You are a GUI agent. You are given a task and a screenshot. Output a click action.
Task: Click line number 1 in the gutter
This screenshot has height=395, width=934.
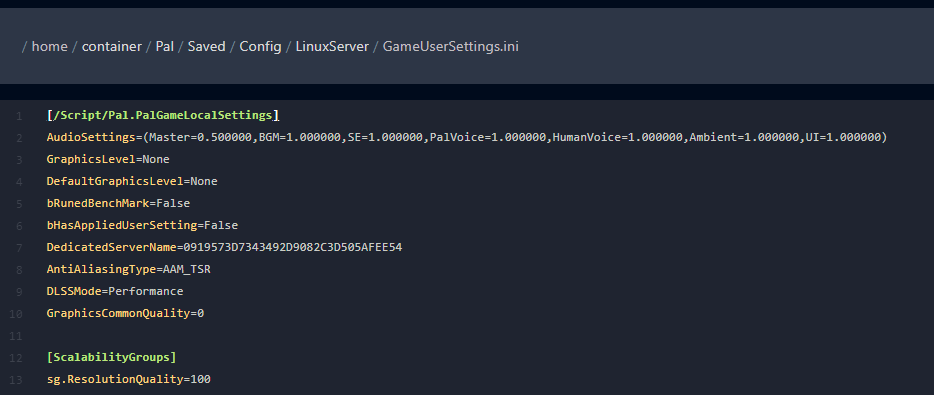pos(20,116)
